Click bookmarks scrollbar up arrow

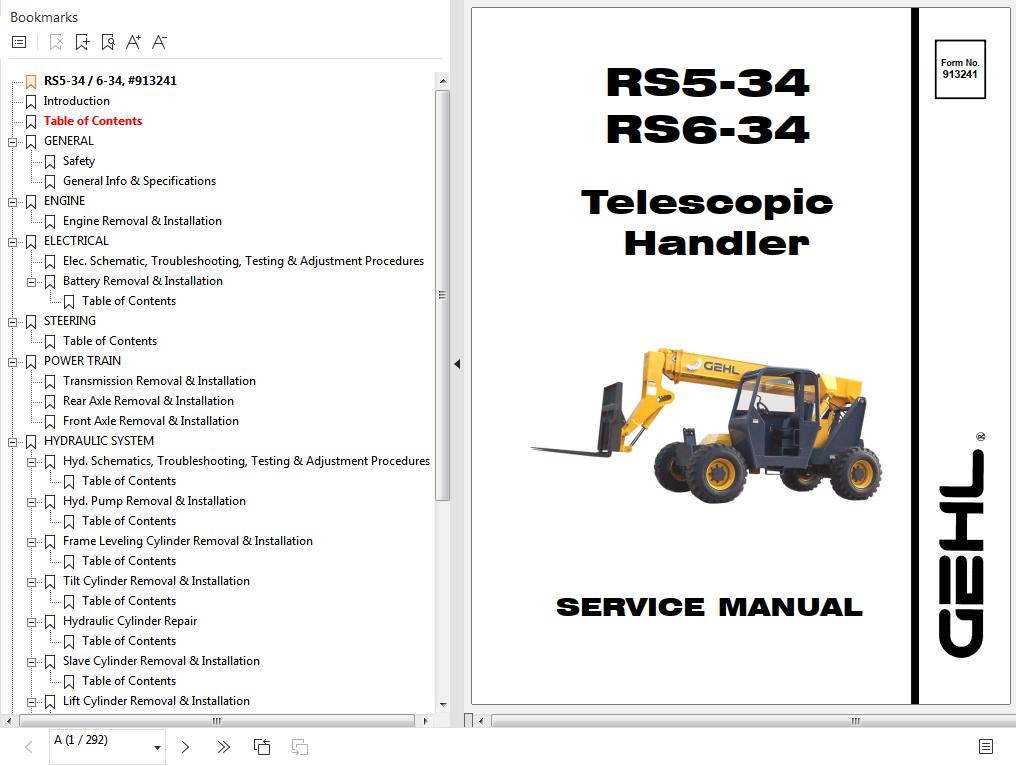[443, 81]
